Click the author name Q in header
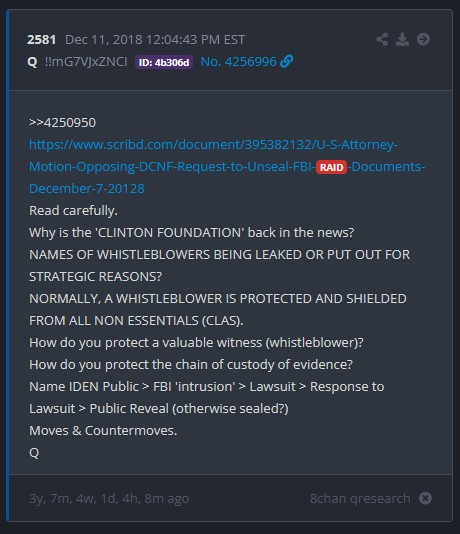The image size is (460, 534). click(32, 62)
